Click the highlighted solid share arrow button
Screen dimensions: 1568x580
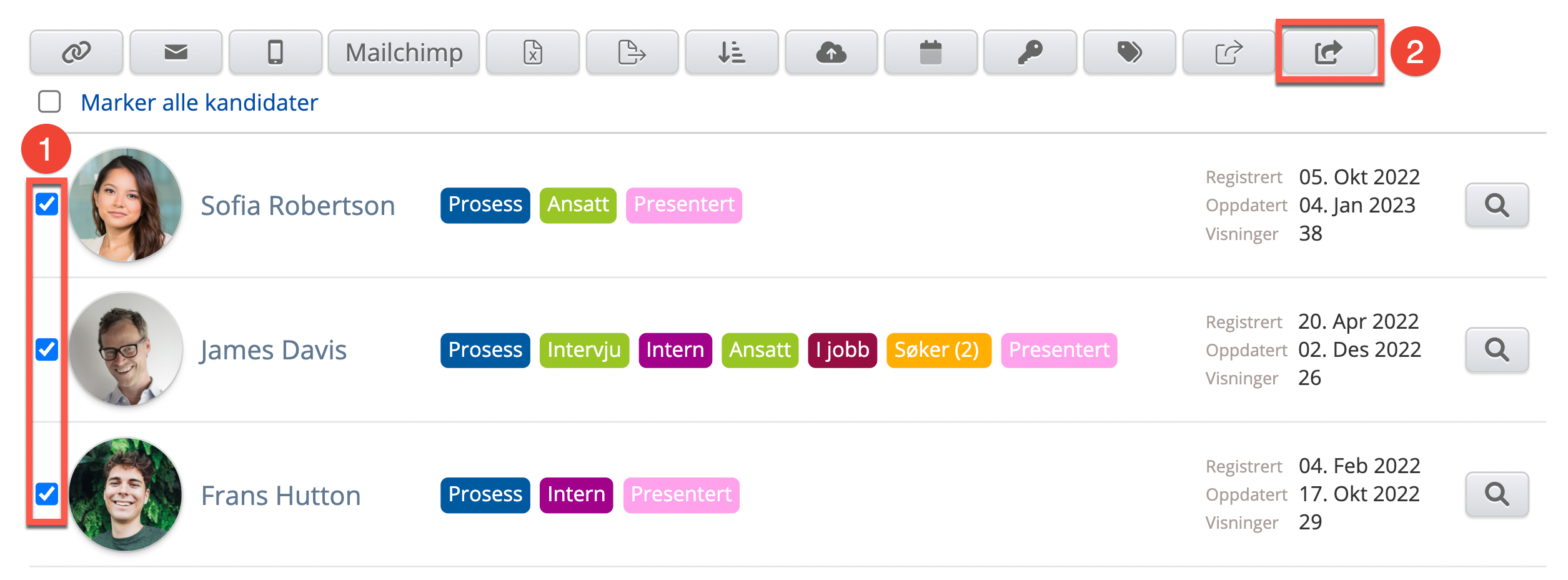[x=1329, y=52]
